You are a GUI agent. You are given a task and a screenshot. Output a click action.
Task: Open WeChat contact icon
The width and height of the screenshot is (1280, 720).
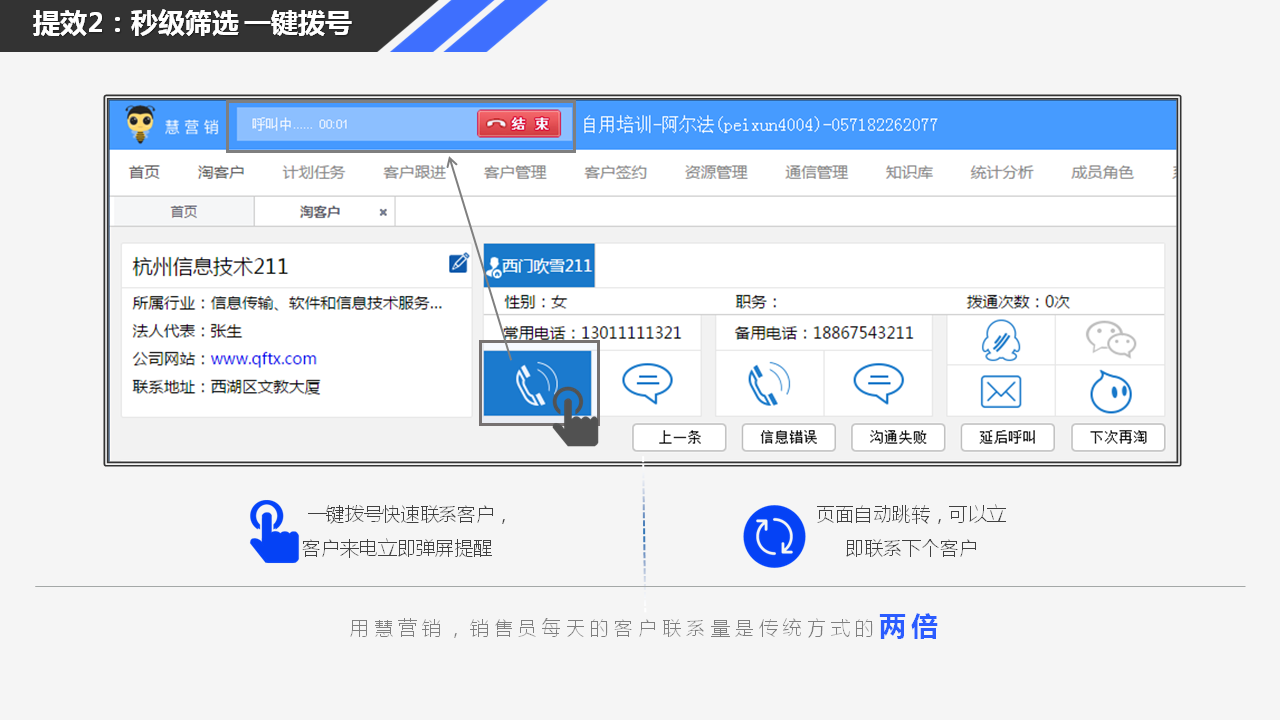pos(1110,340)
